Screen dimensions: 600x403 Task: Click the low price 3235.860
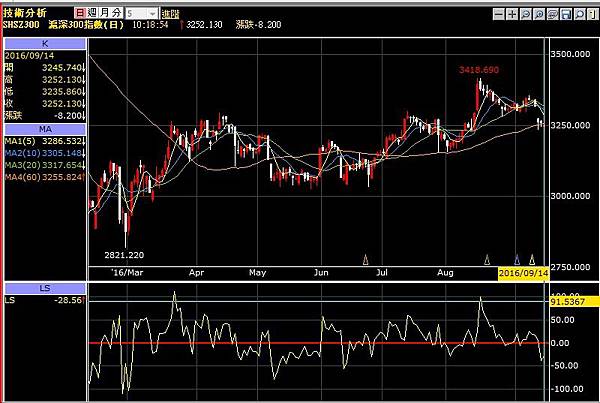pyautogui.click(x=62, y=91)
